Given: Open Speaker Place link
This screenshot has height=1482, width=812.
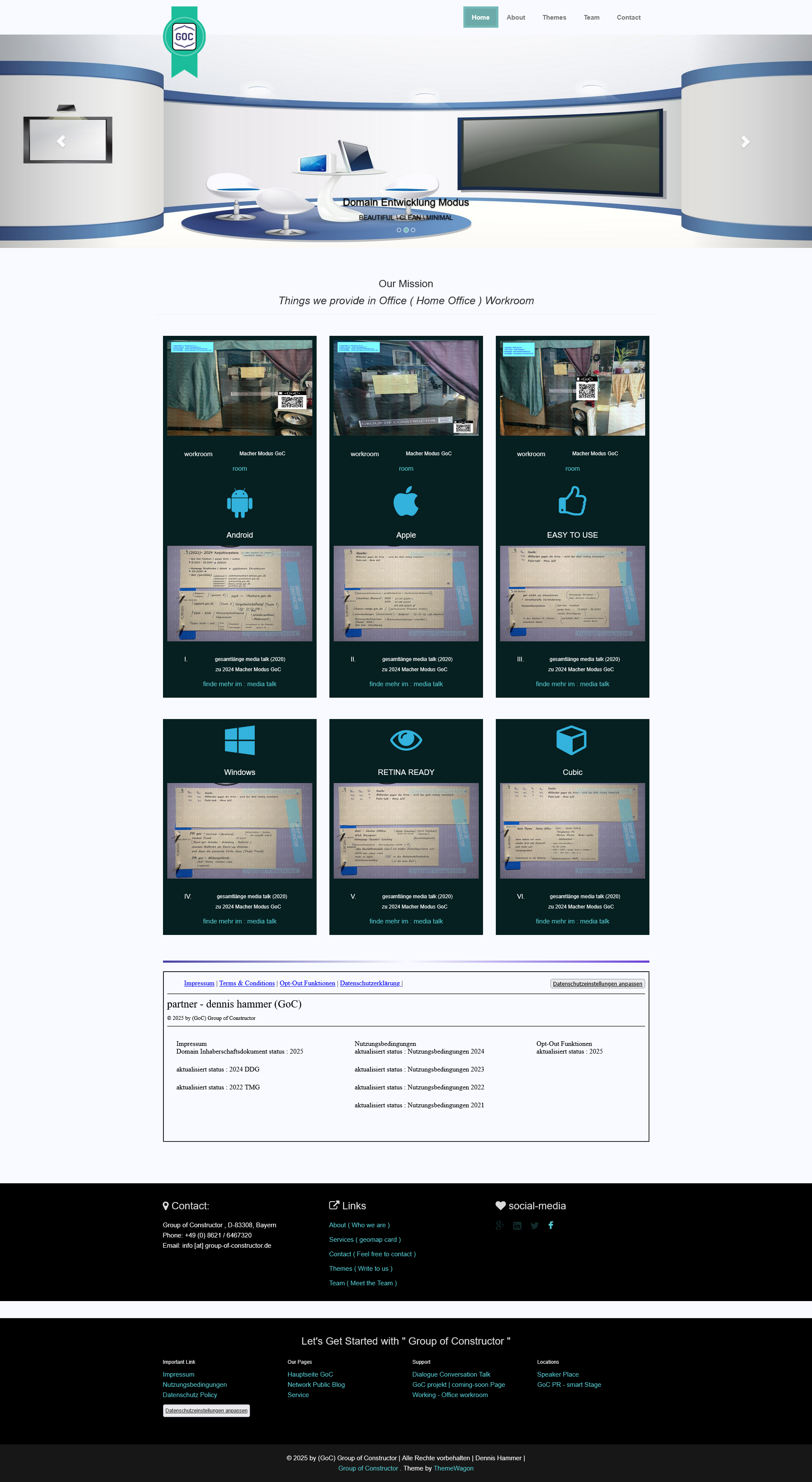Looking at the screenshot, I should pos(558,1374).
